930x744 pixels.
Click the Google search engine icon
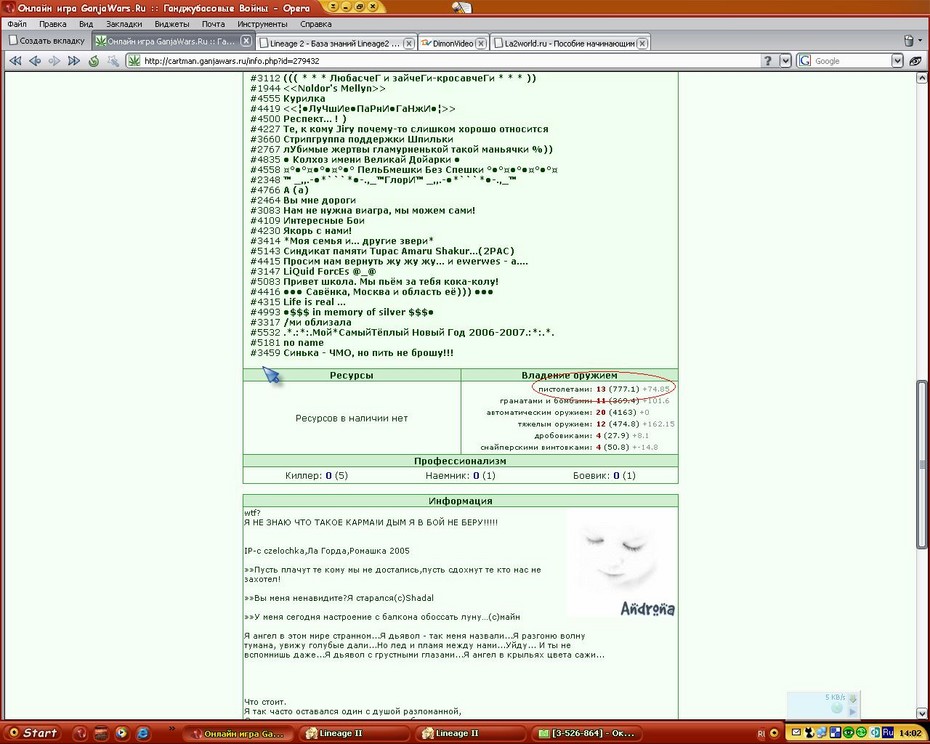click(x=805, y=61)
